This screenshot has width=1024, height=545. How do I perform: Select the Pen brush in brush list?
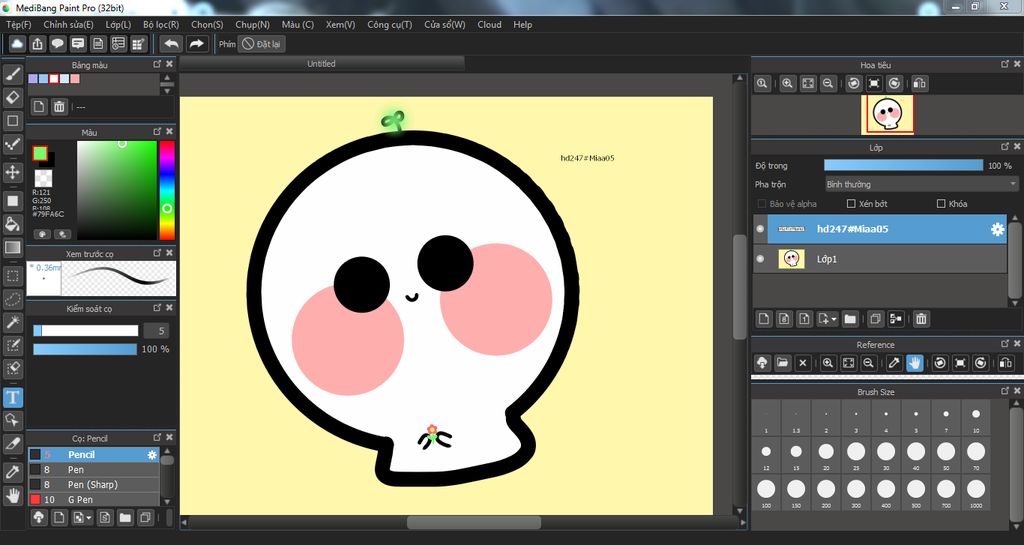click(93, 469)
